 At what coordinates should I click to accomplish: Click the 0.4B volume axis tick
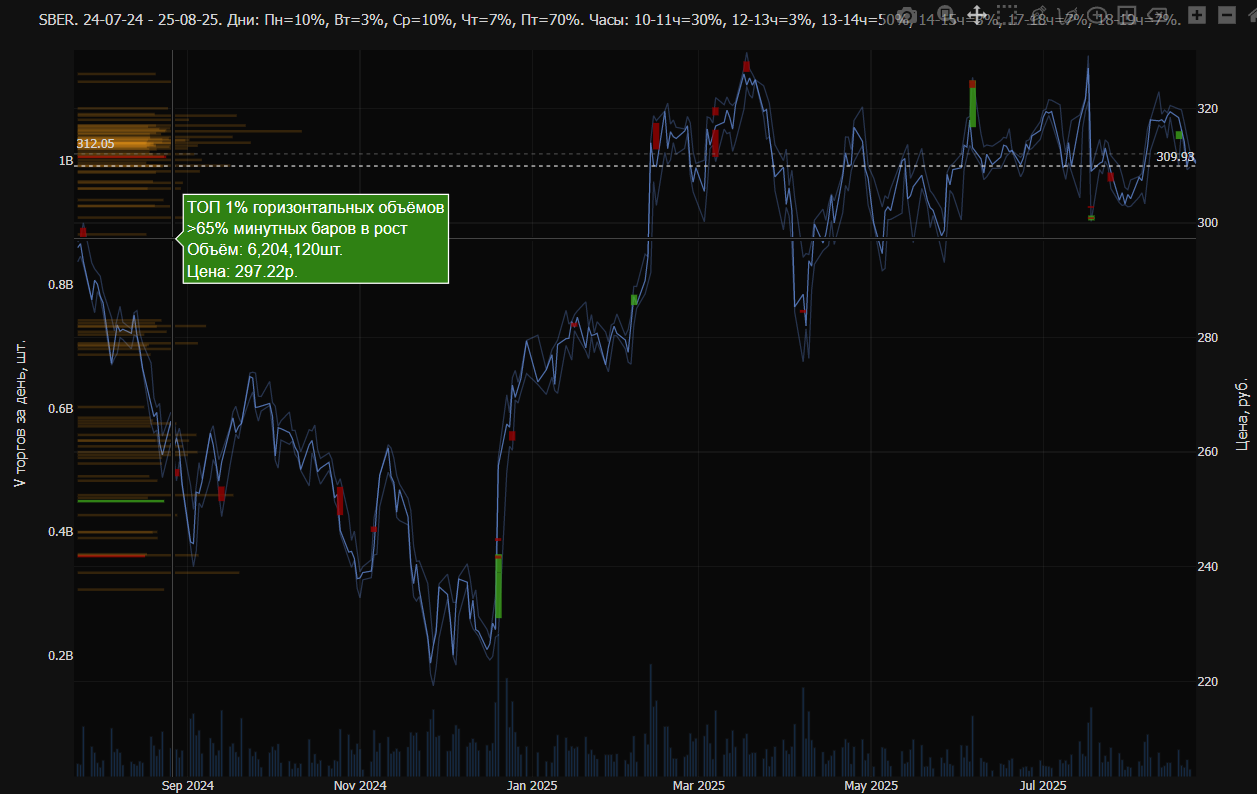(60, 532)
